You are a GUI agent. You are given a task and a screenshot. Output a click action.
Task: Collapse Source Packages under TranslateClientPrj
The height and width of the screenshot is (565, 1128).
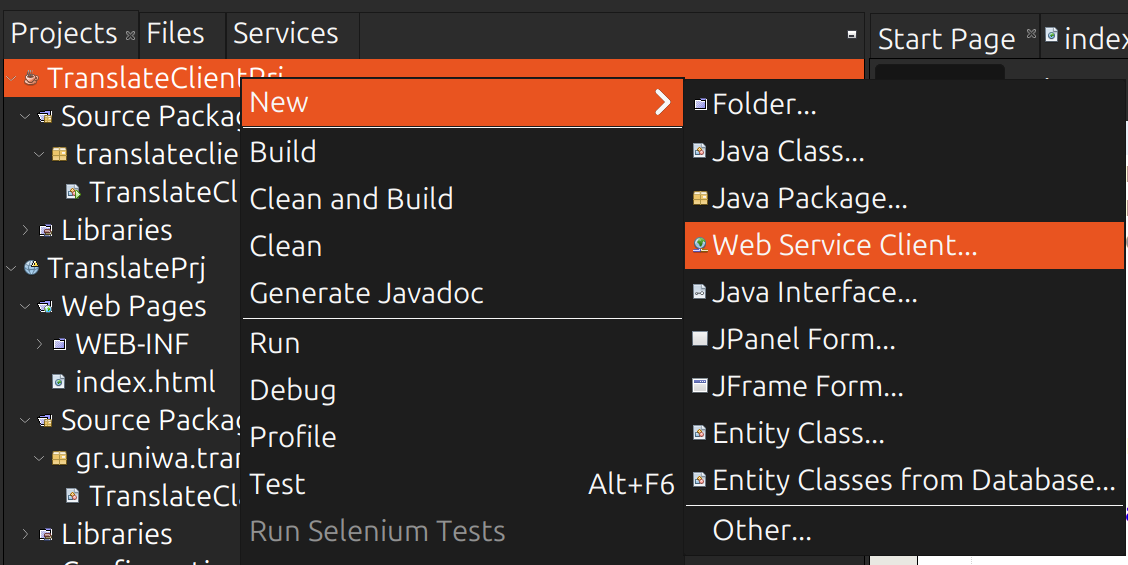coord(26,116)
